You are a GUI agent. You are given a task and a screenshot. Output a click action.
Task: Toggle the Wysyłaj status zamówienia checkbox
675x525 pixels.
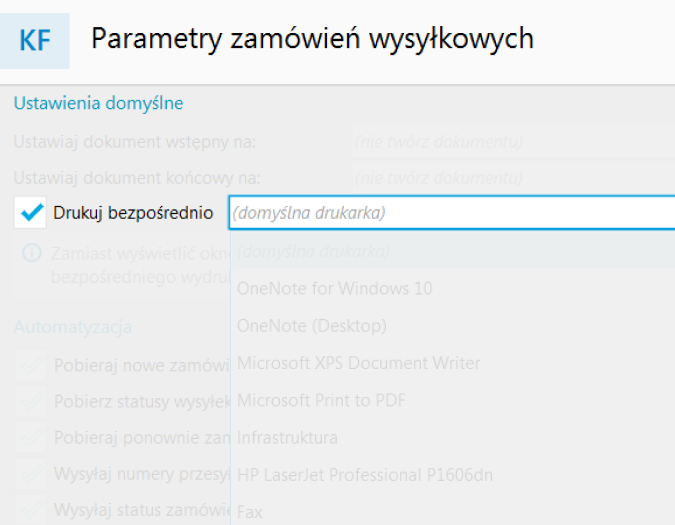tap(30, 510)
